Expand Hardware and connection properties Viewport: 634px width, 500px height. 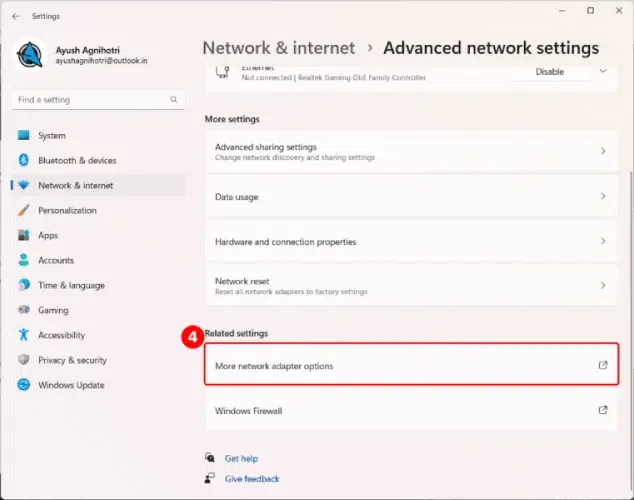coord(412,242)
